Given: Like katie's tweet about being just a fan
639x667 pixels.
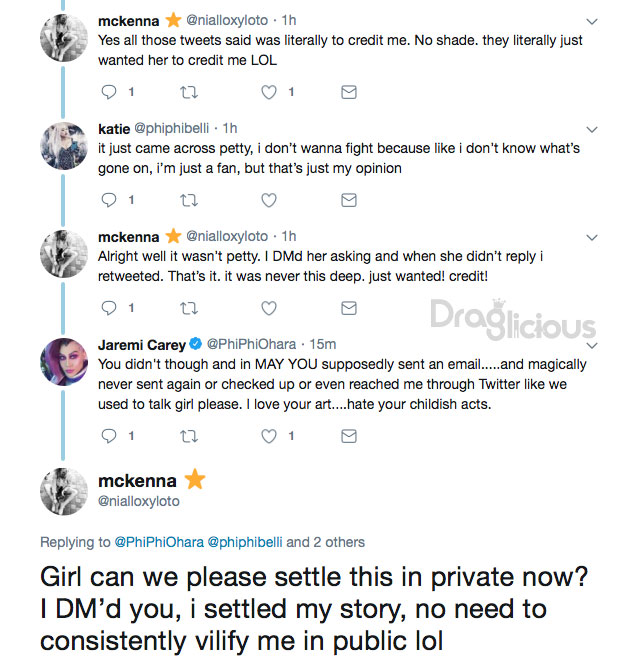Looking at the screenshot, I should click(x=268, y=200).
